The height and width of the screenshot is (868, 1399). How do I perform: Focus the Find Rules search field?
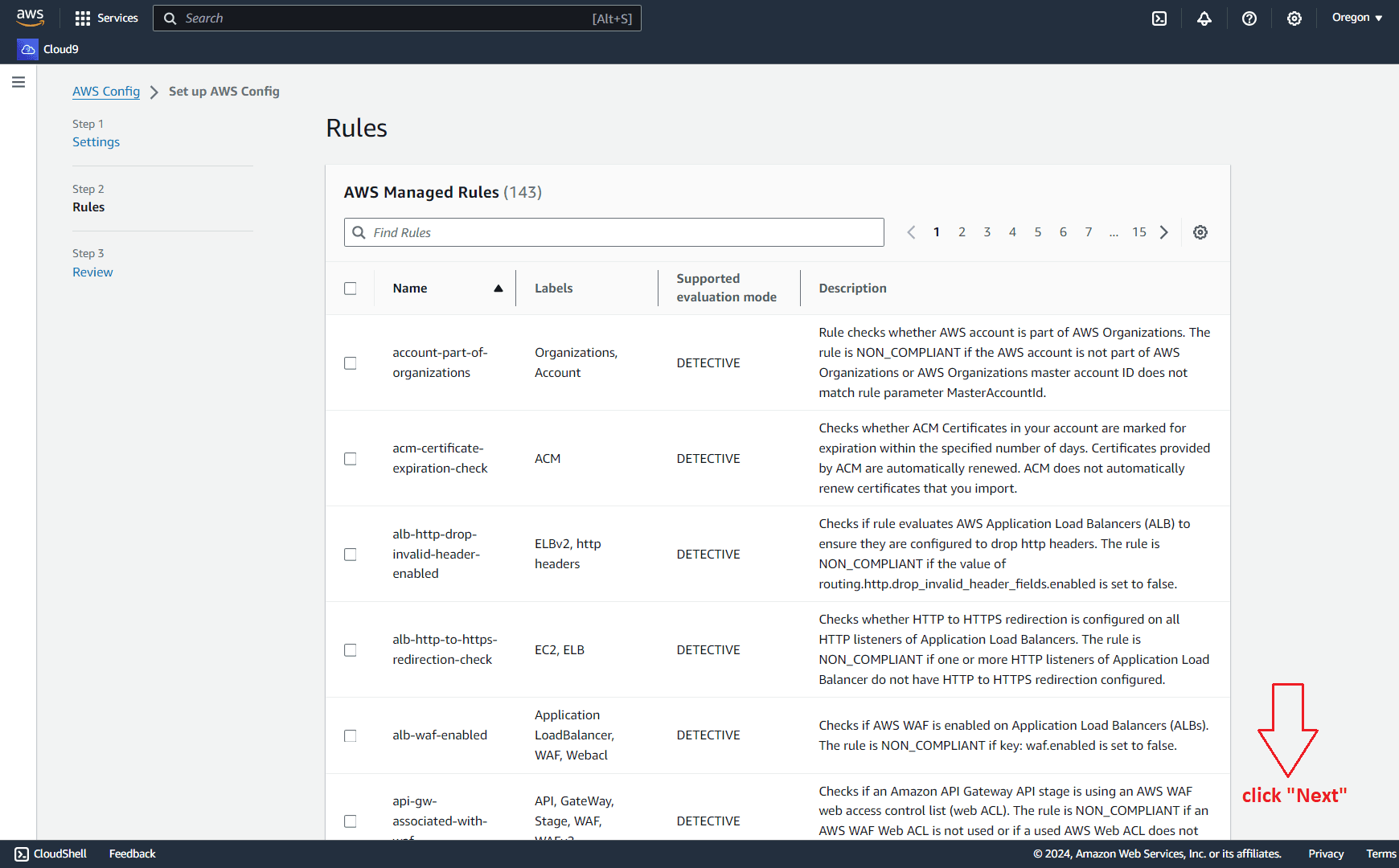pos(614,232)
